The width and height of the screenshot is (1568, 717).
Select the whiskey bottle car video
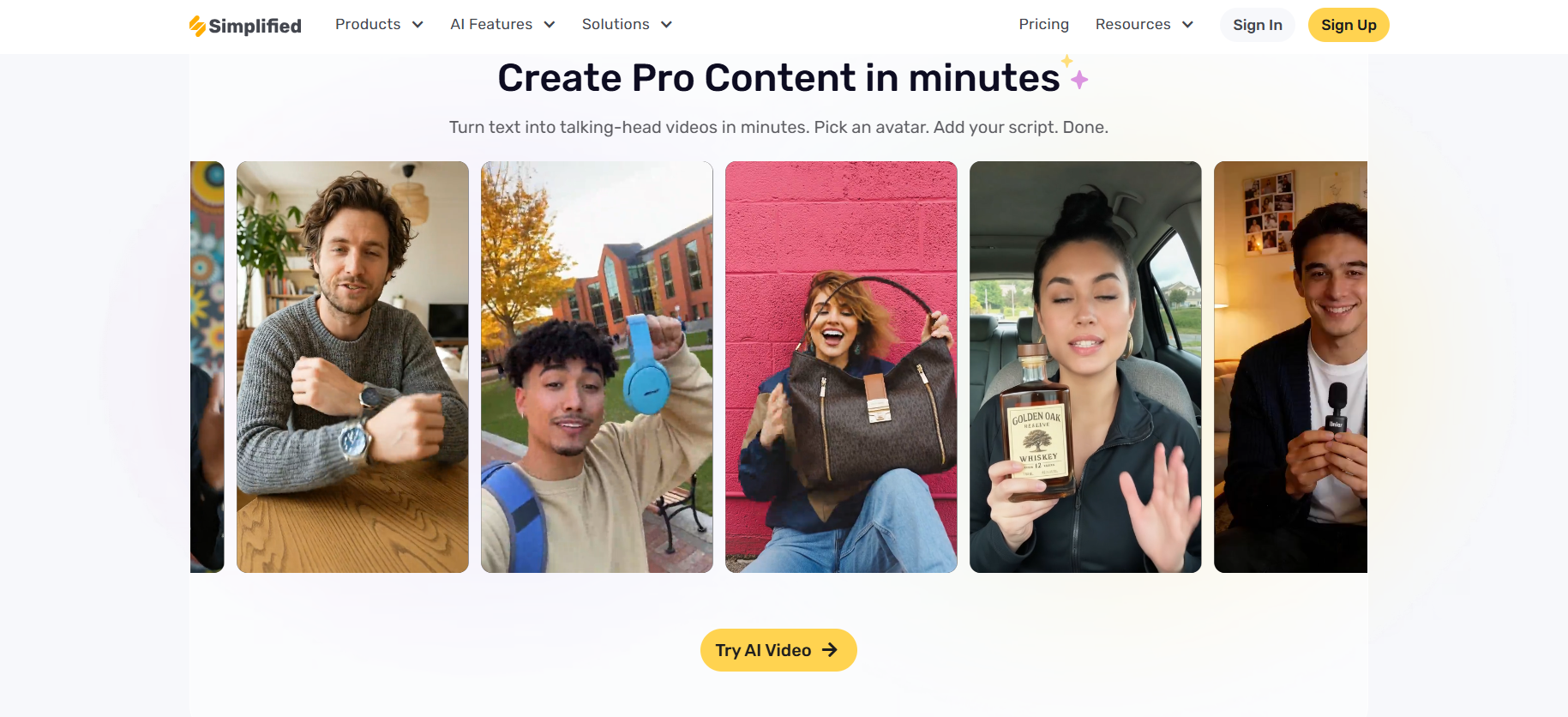pos(1085,367)
